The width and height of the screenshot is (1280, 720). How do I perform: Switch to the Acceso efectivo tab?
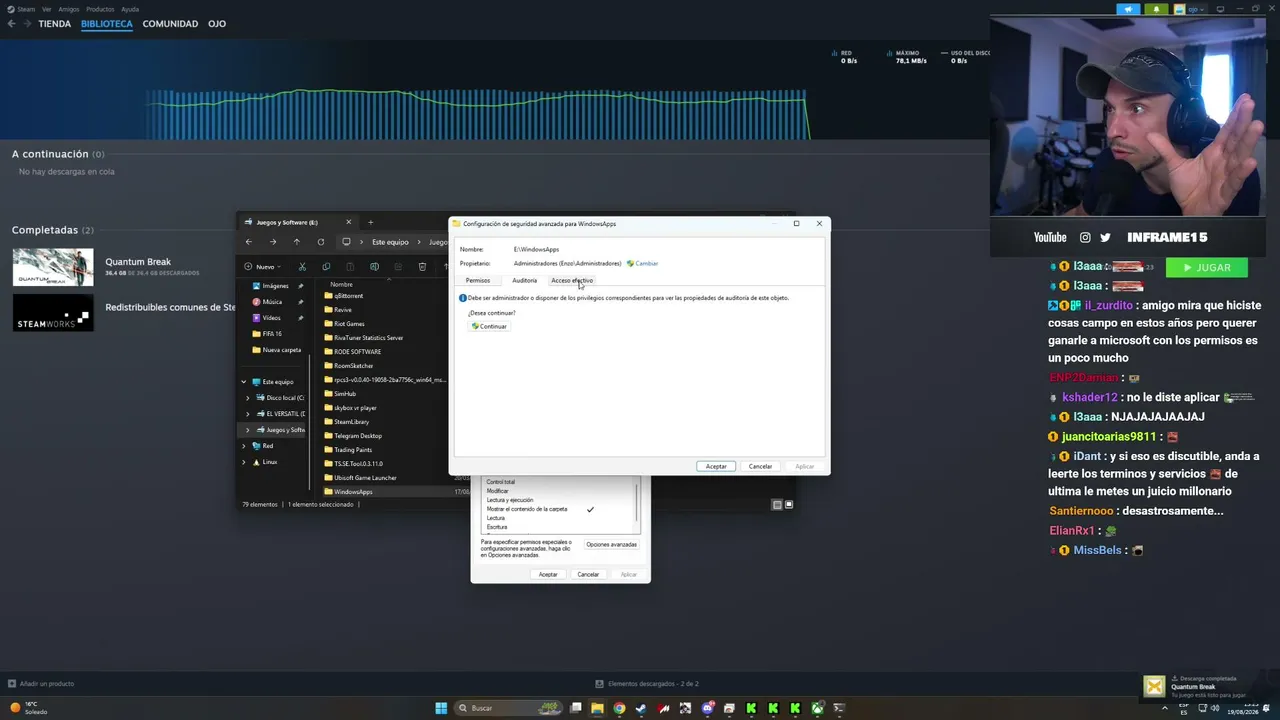[x=572, y=280]
